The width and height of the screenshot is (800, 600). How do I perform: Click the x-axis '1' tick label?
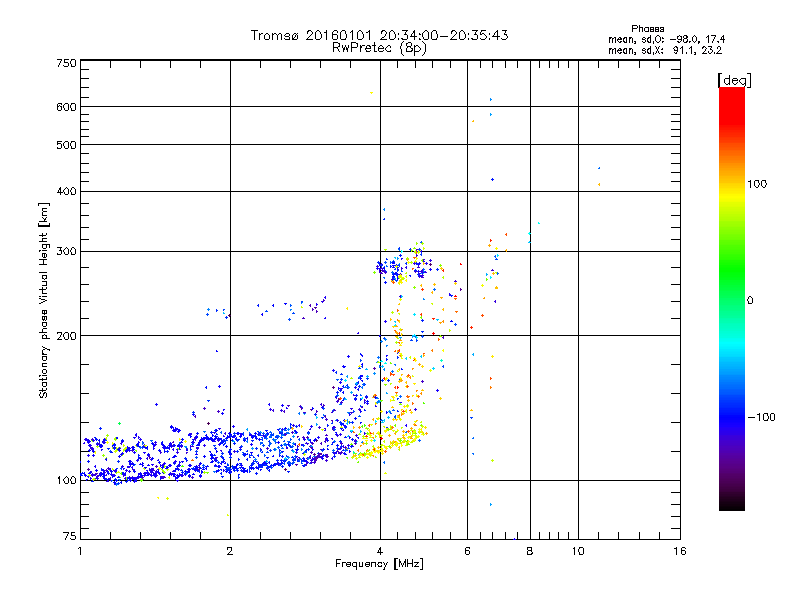80,551
